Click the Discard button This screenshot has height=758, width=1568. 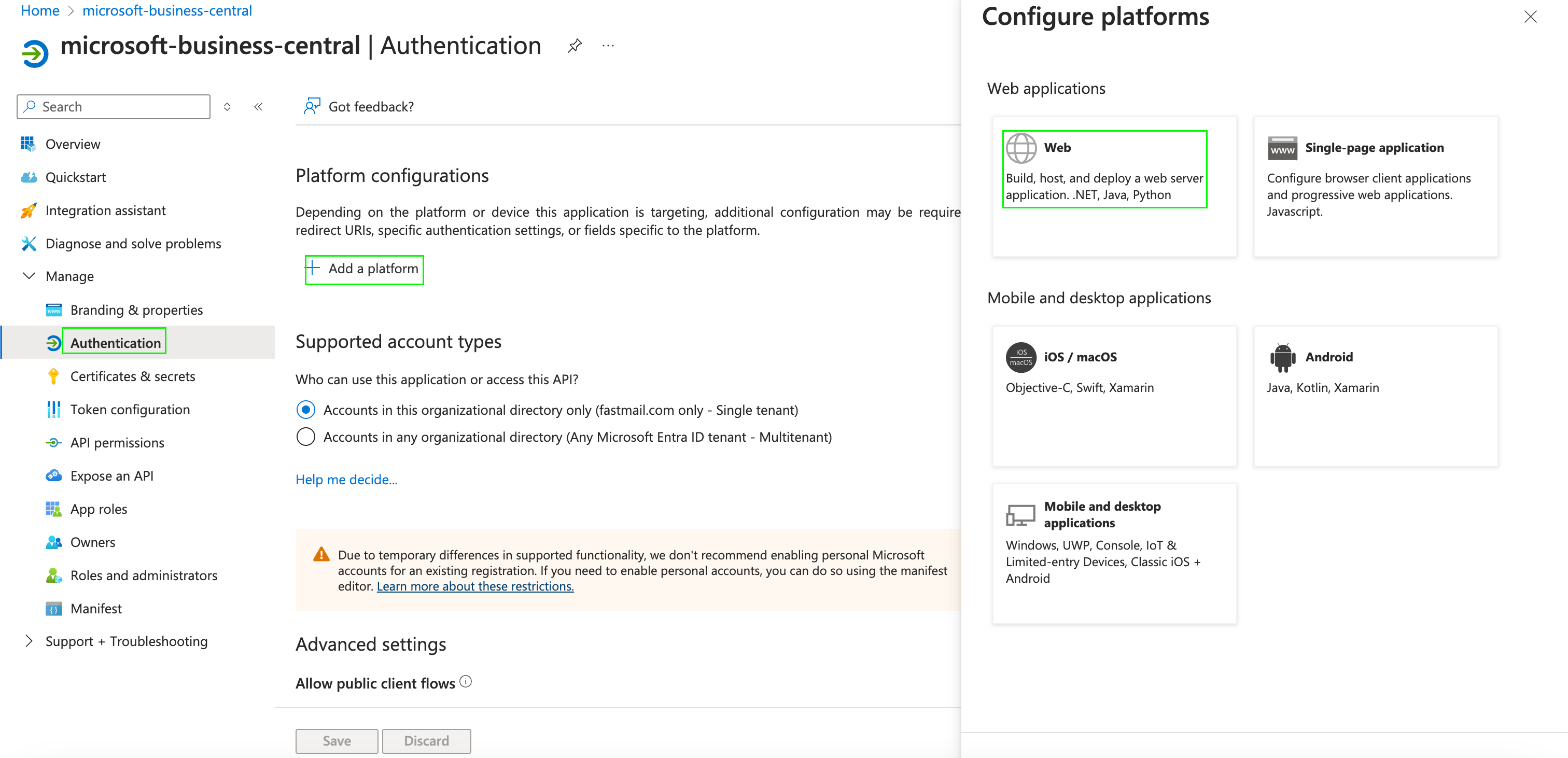(x=426, y=741)
